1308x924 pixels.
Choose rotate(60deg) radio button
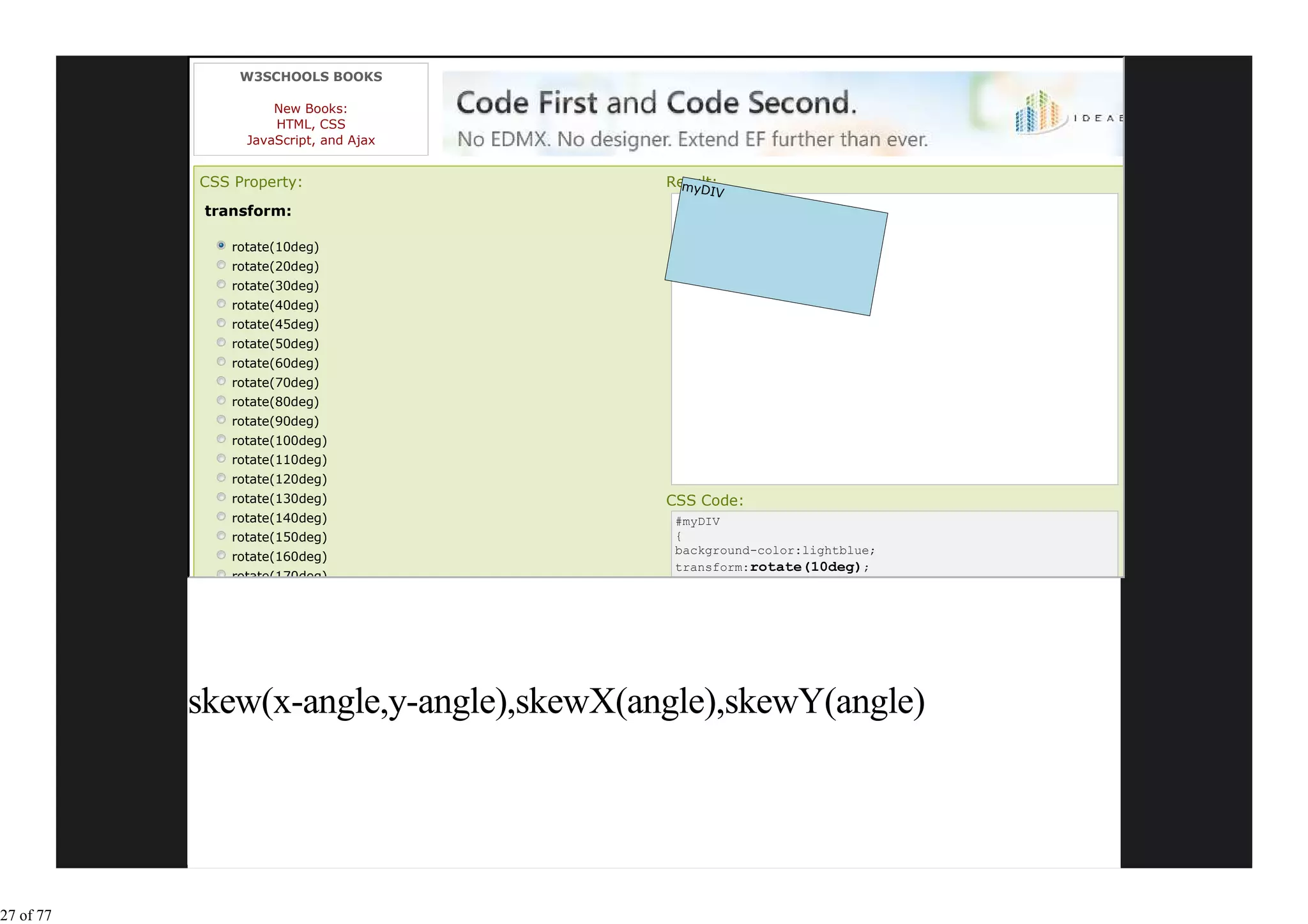[x=221, y=362]
